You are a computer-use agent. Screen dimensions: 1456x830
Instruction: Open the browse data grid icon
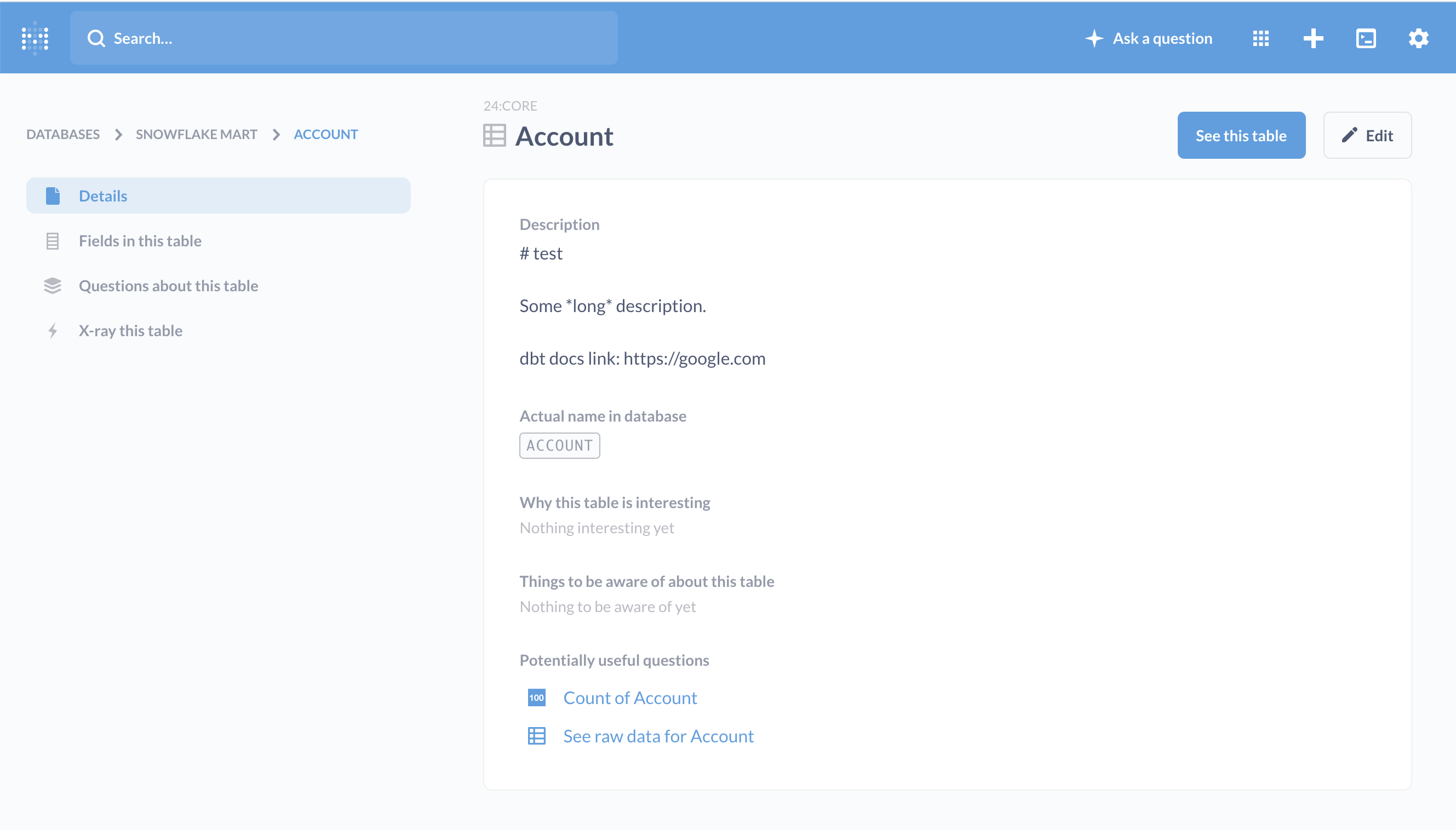(x=1260, y=38)
